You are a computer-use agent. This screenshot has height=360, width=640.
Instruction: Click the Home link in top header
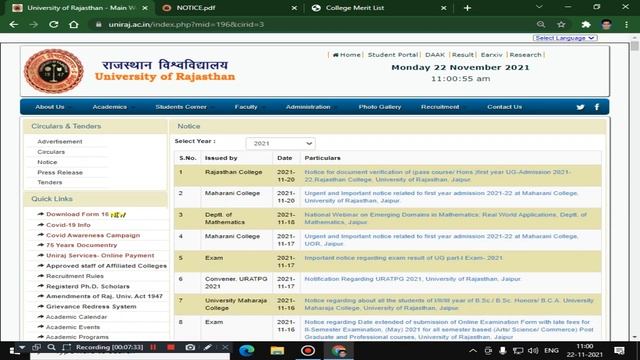point(347,55)
